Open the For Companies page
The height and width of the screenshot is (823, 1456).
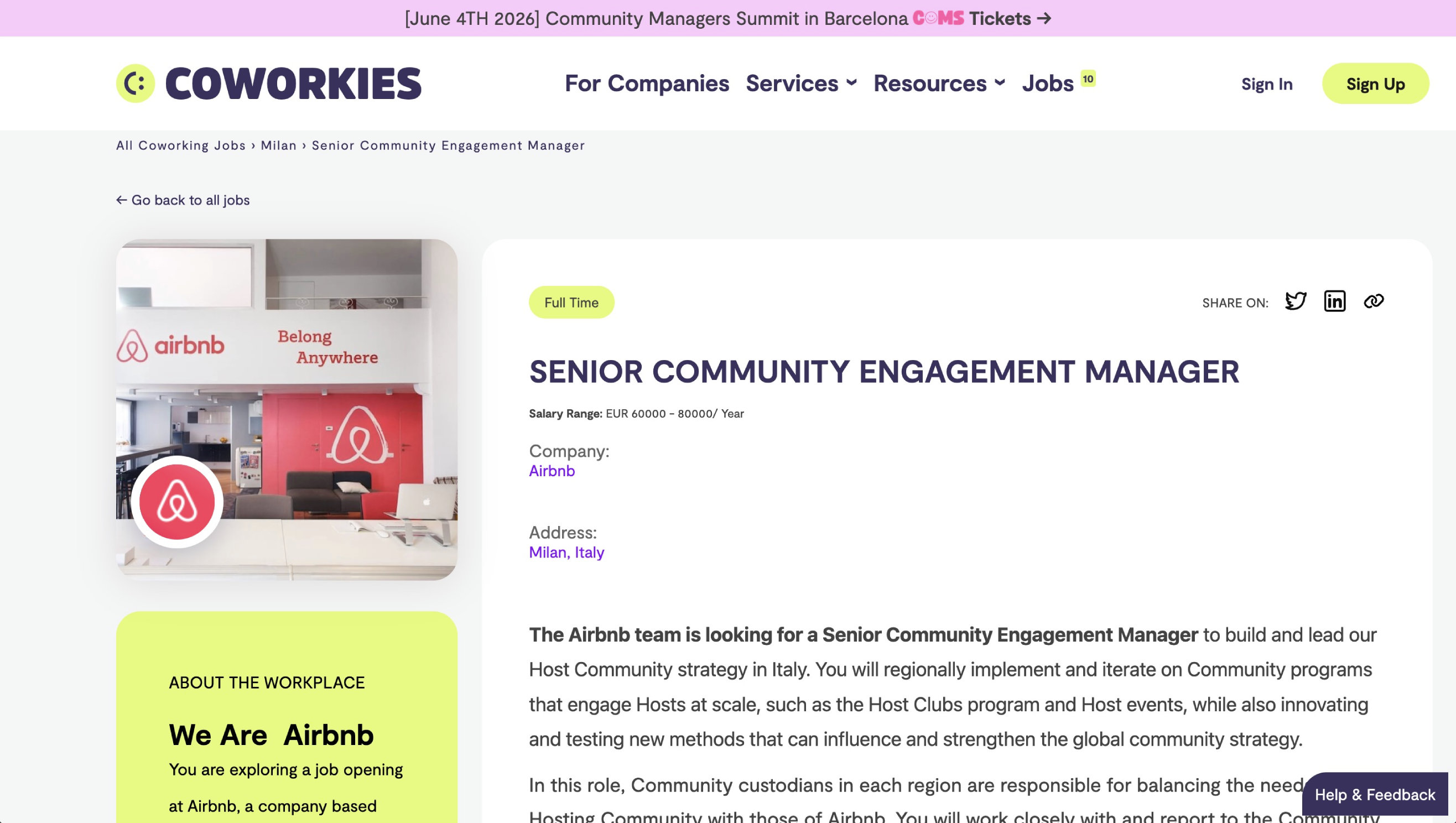coord(647,84)
